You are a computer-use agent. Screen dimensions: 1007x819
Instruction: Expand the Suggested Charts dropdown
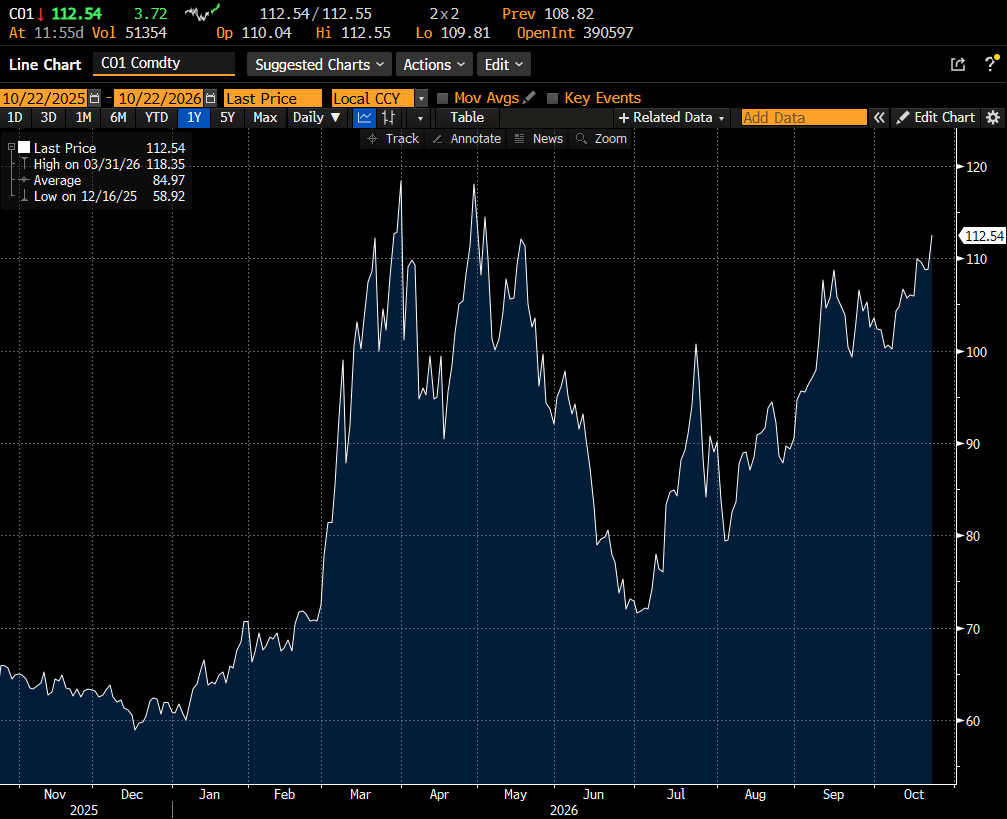pyautogui.click(x=319, y=65)
